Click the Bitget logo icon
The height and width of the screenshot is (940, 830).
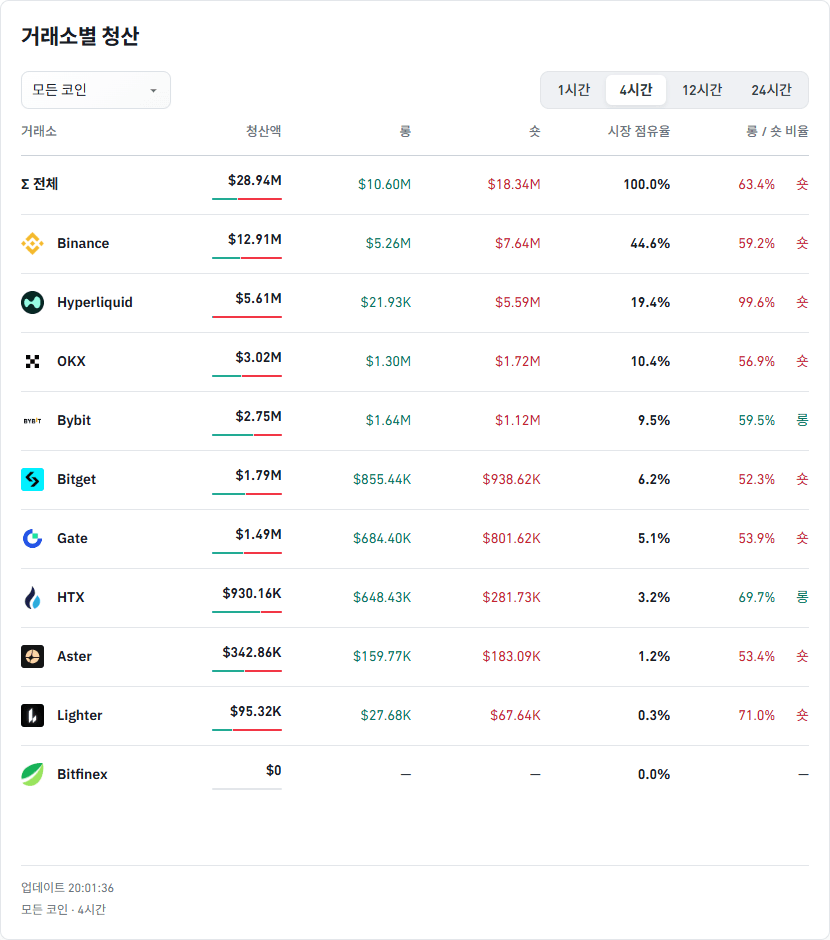pyautogui.click(x=32, y=480)
